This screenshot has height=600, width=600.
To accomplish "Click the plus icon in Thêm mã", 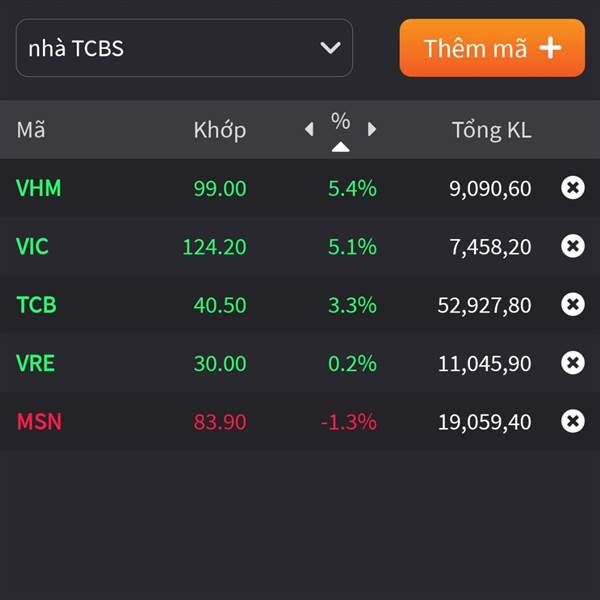I will [550, 48].
